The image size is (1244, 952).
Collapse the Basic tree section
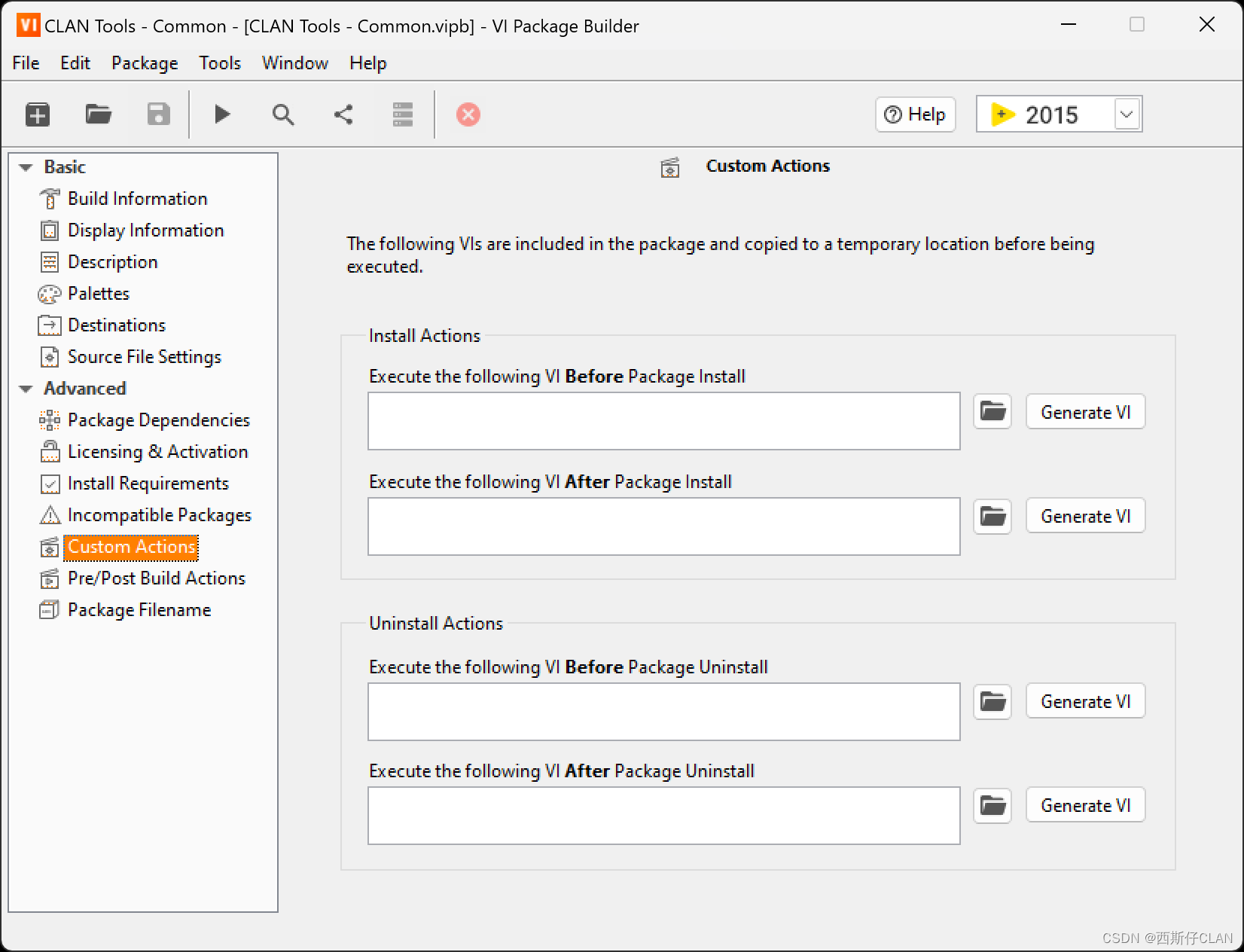tap(26, 167)
